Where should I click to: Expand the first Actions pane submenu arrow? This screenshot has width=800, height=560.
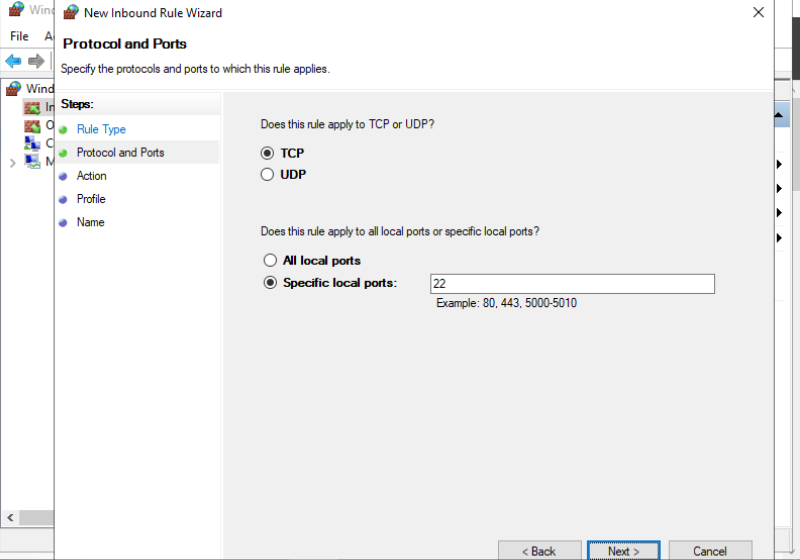click(x=779, y=164)
